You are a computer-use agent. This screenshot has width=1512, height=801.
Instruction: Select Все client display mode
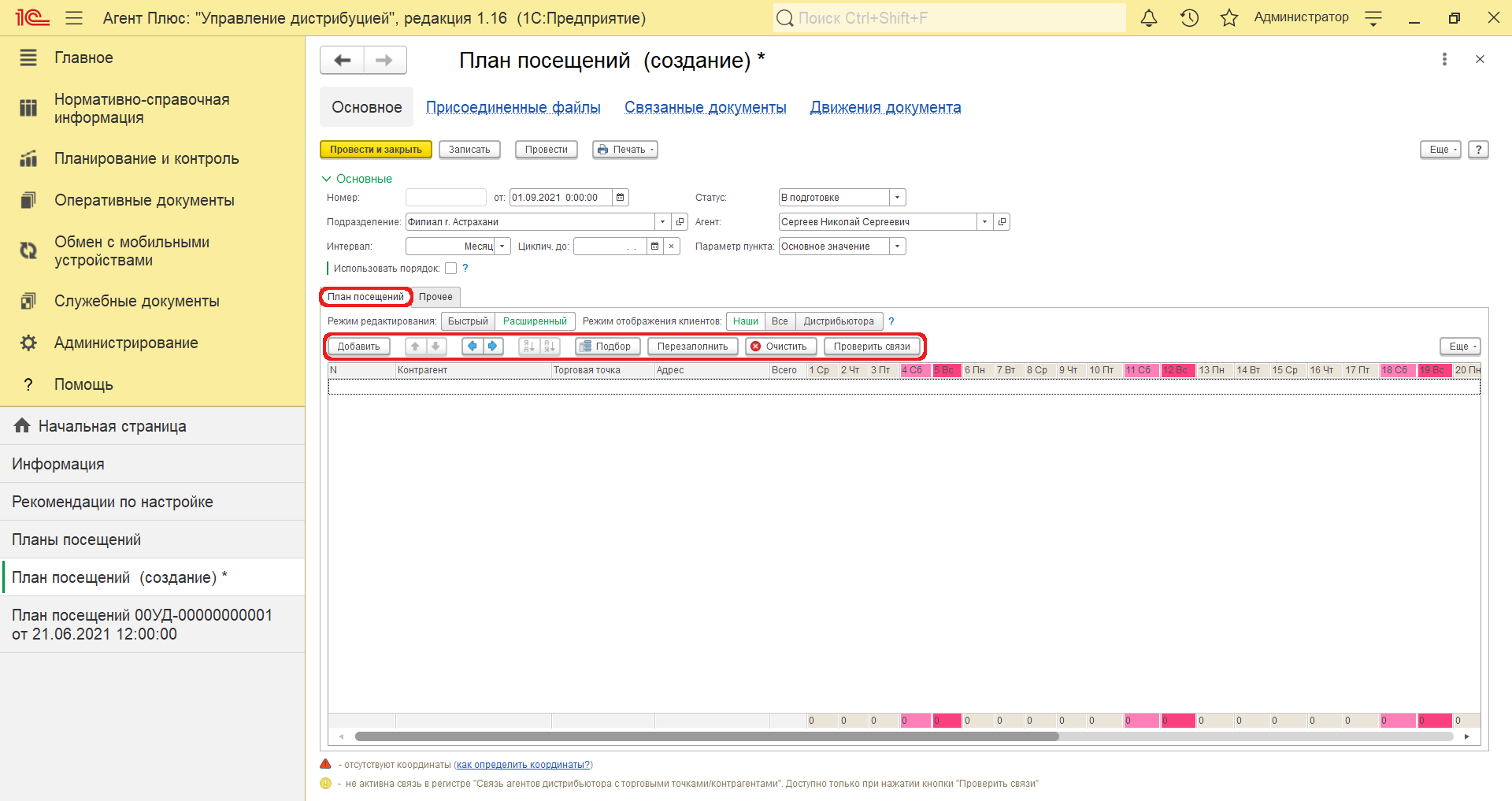pos(780,321)
